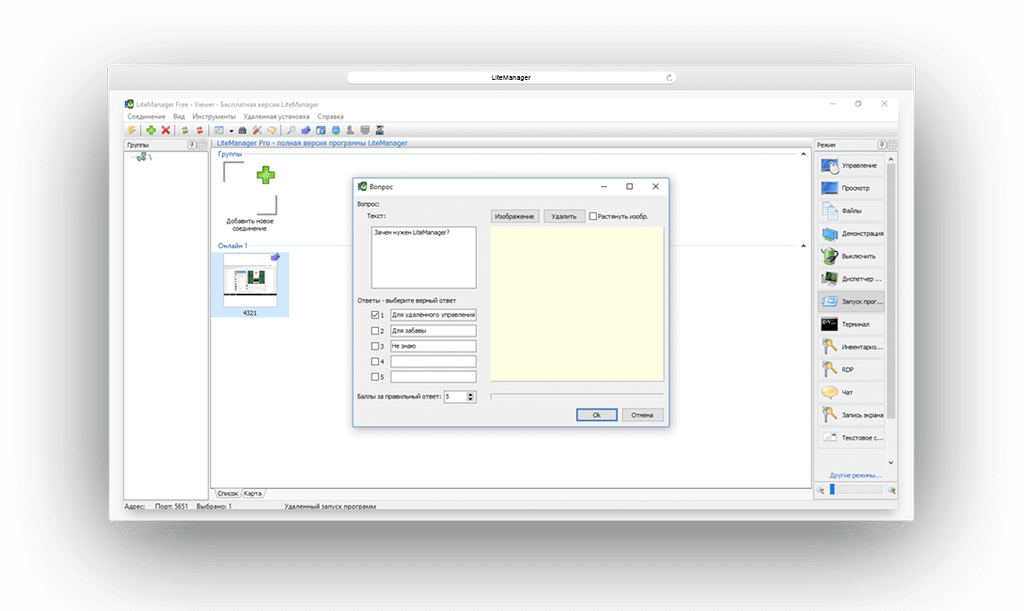Check answer 5 checkbox

pos(375,377)
